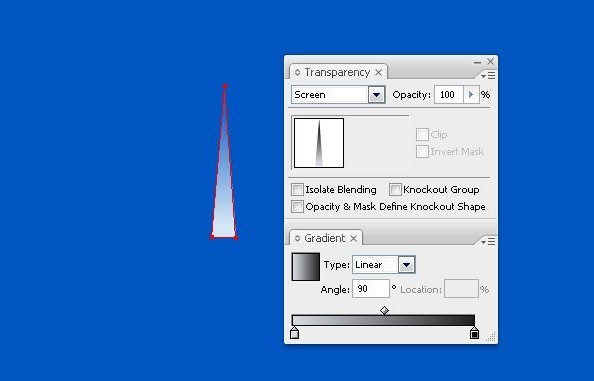Edit the gradient Angle field
This screenshot has width=594, height=381.
click(x=371, y=289)
